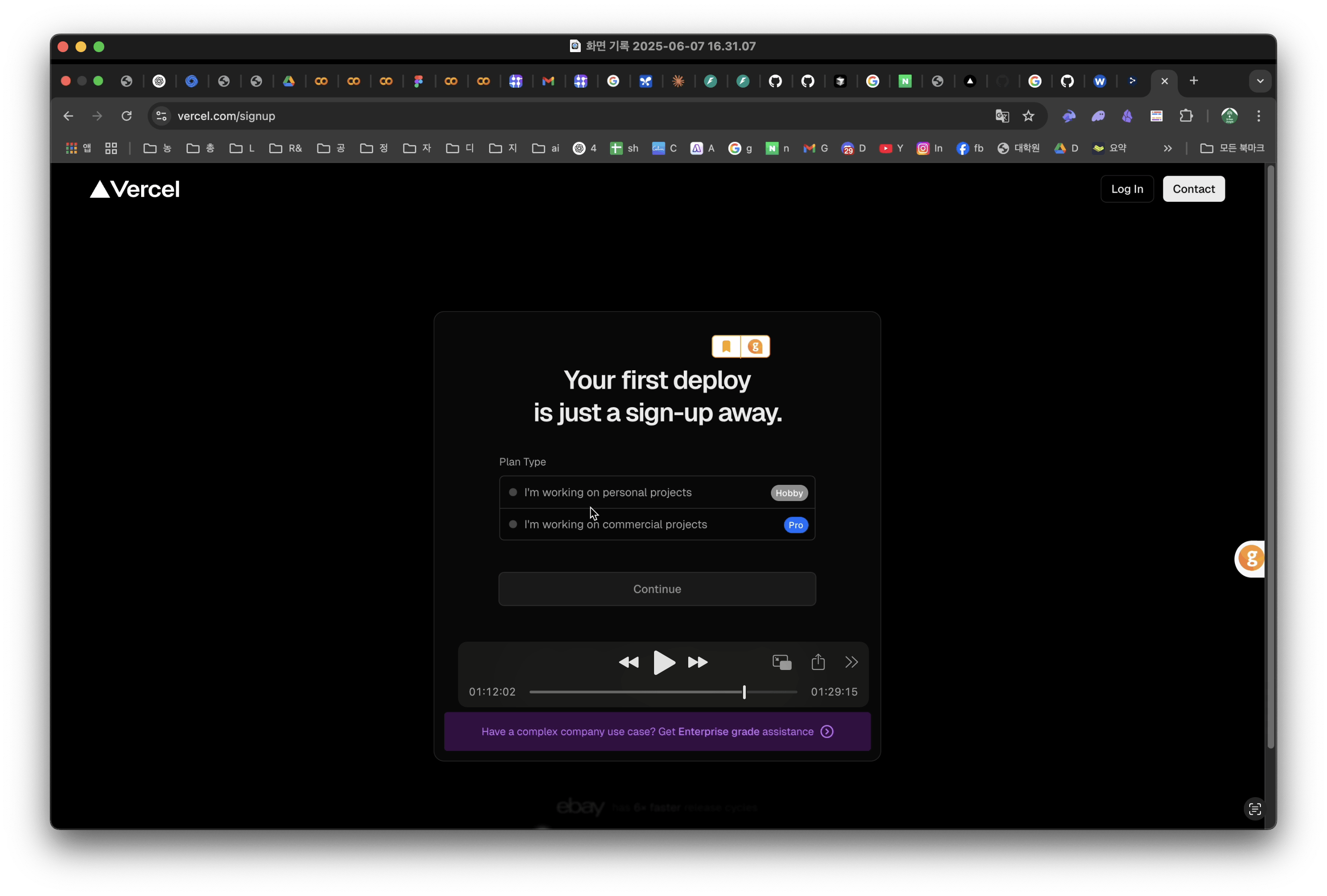Switch to the green N Naver tab
This screenshot has width=1327, height=896.
point(905,81)
